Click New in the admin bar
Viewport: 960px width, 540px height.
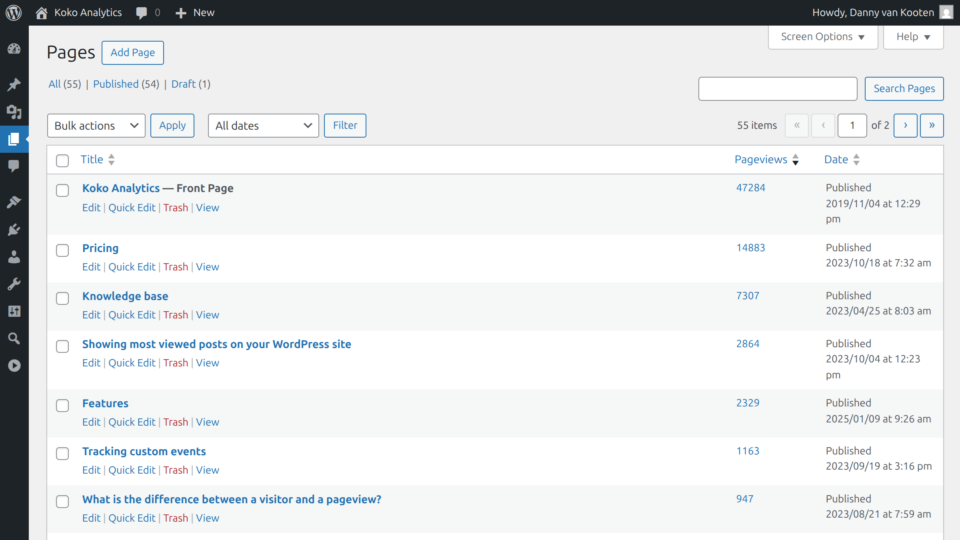tap(203, 12)
